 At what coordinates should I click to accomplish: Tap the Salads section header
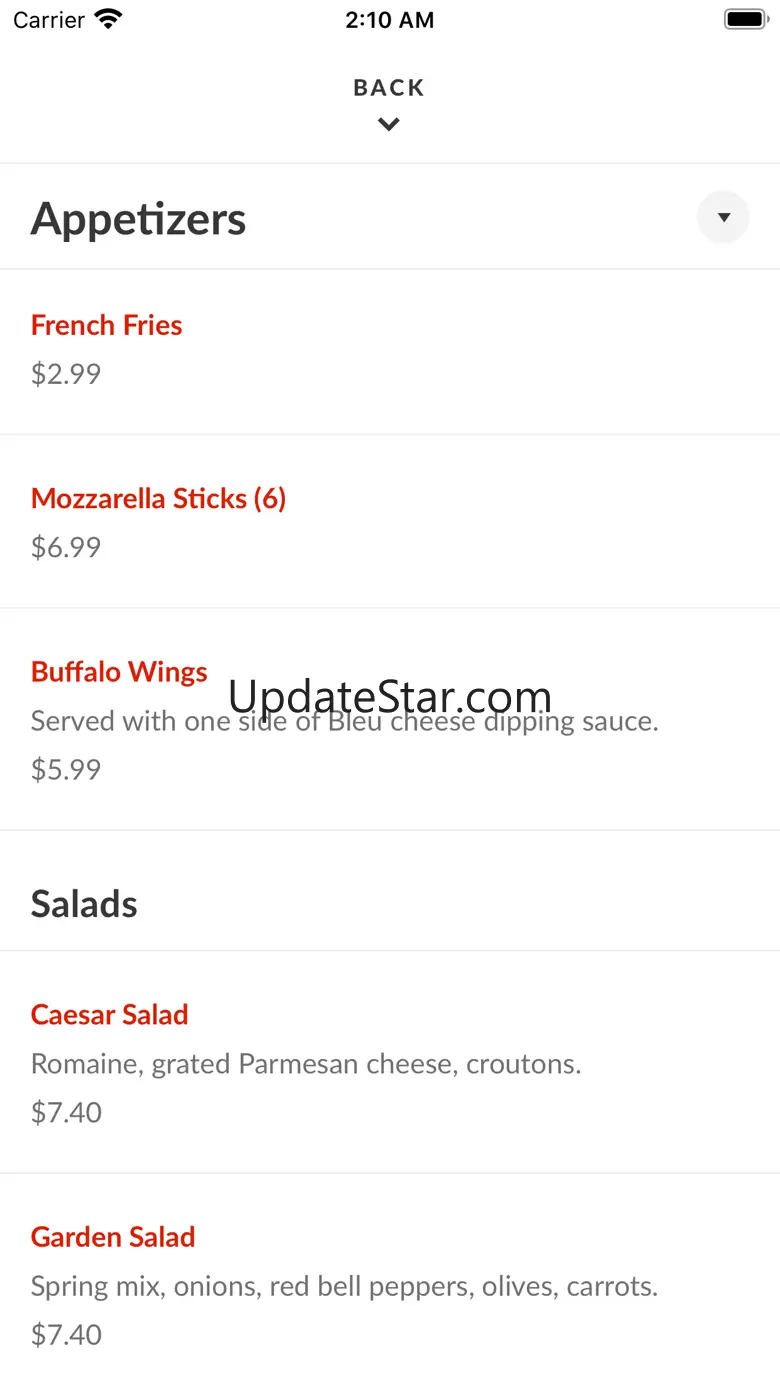click(x=84, y=904)
